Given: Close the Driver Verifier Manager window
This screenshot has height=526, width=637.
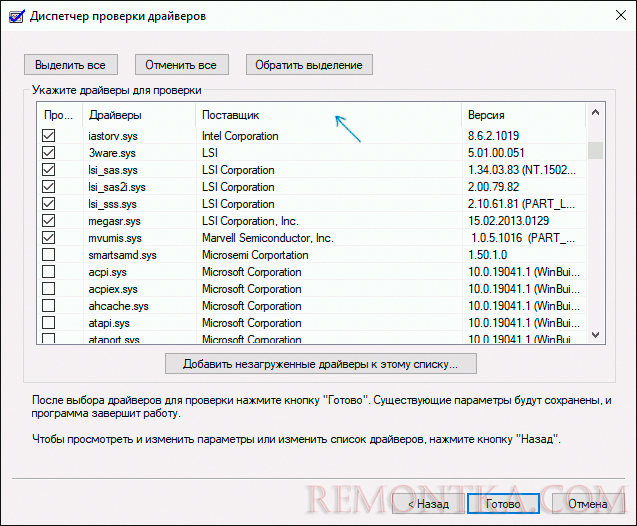Looking at the screenshot, I should [x=621, y=15].
